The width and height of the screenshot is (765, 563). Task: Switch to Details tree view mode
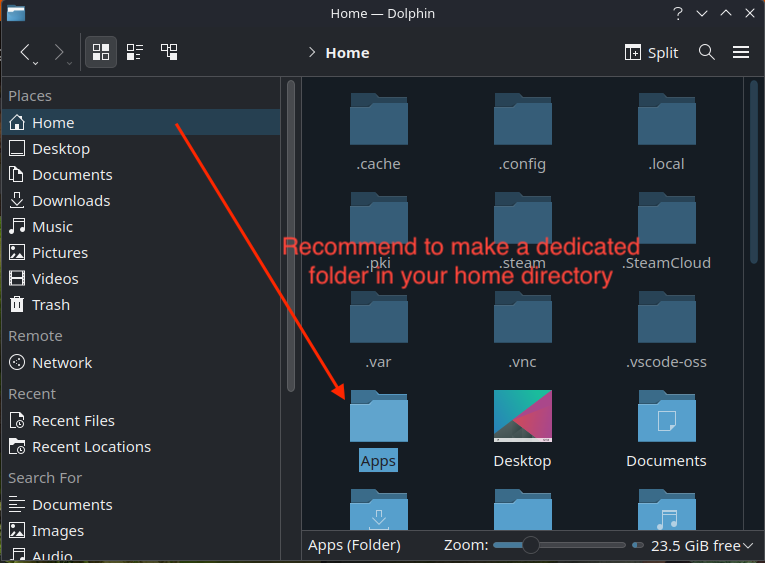169,52
